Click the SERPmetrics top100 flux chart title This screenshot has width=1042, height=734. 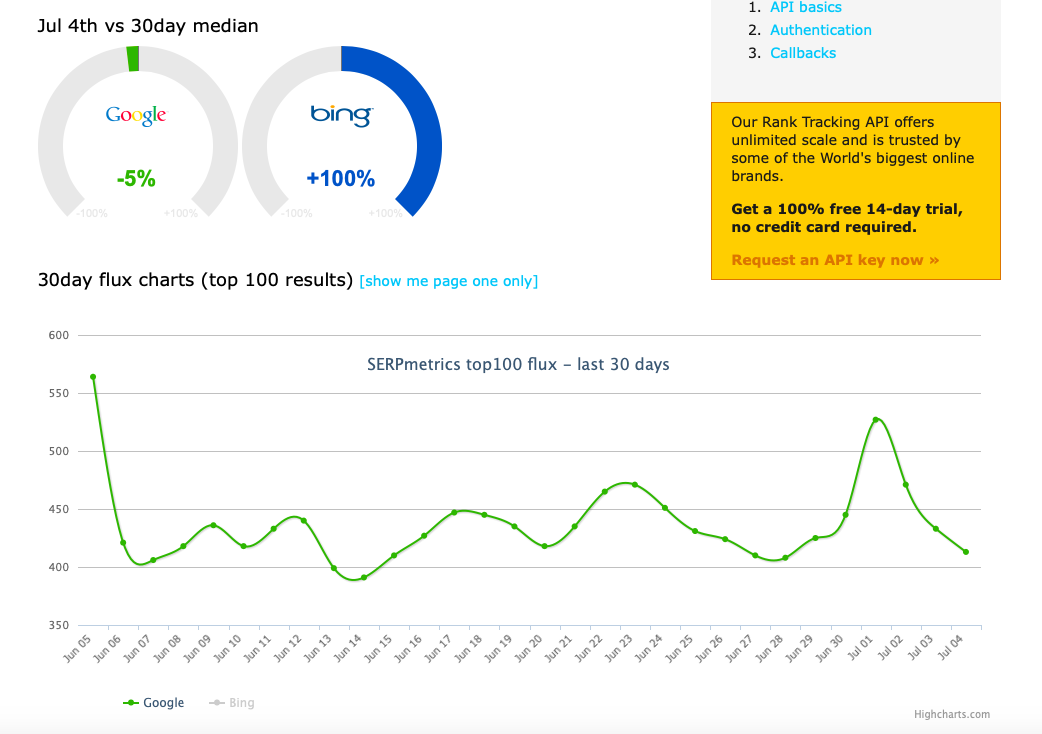coord(519,365)
